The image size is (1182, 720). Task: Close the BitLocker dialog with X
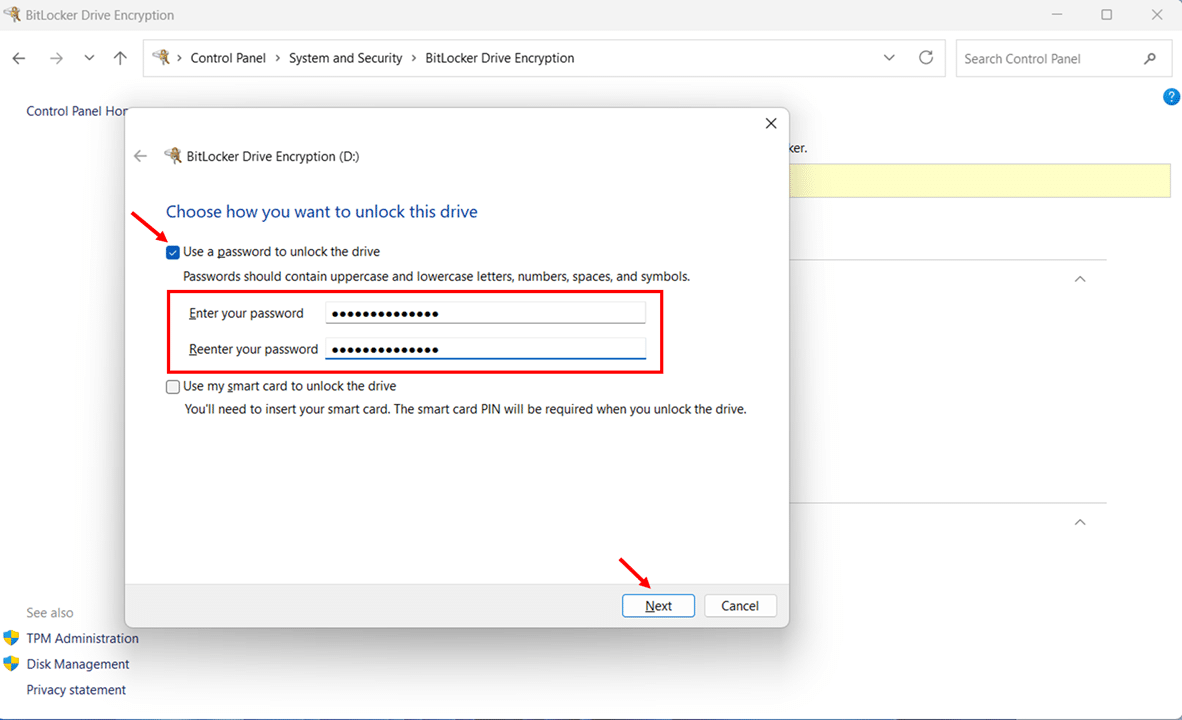click(771, 123)
